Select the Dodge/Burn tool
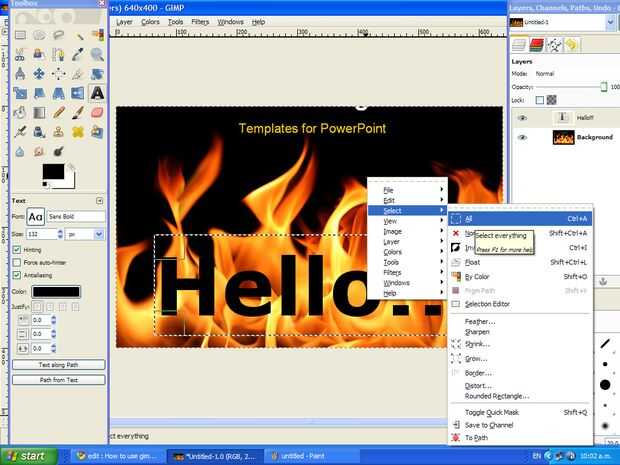The width and height of the screenshot is (620, 465). (x=59, y=151)
